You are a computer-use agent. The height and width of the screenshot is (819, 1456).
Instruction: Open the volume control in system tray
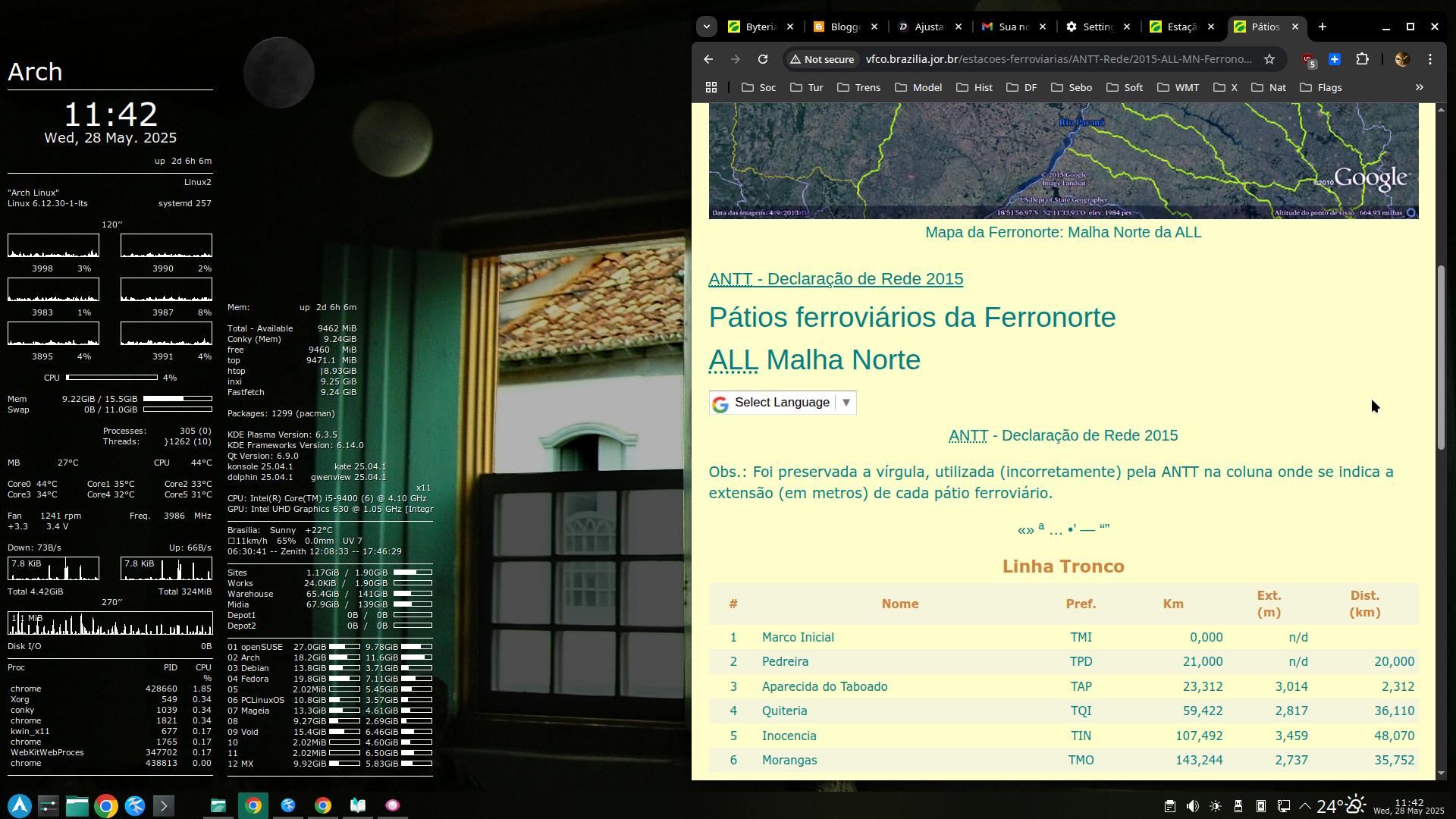pos(1192,806)
